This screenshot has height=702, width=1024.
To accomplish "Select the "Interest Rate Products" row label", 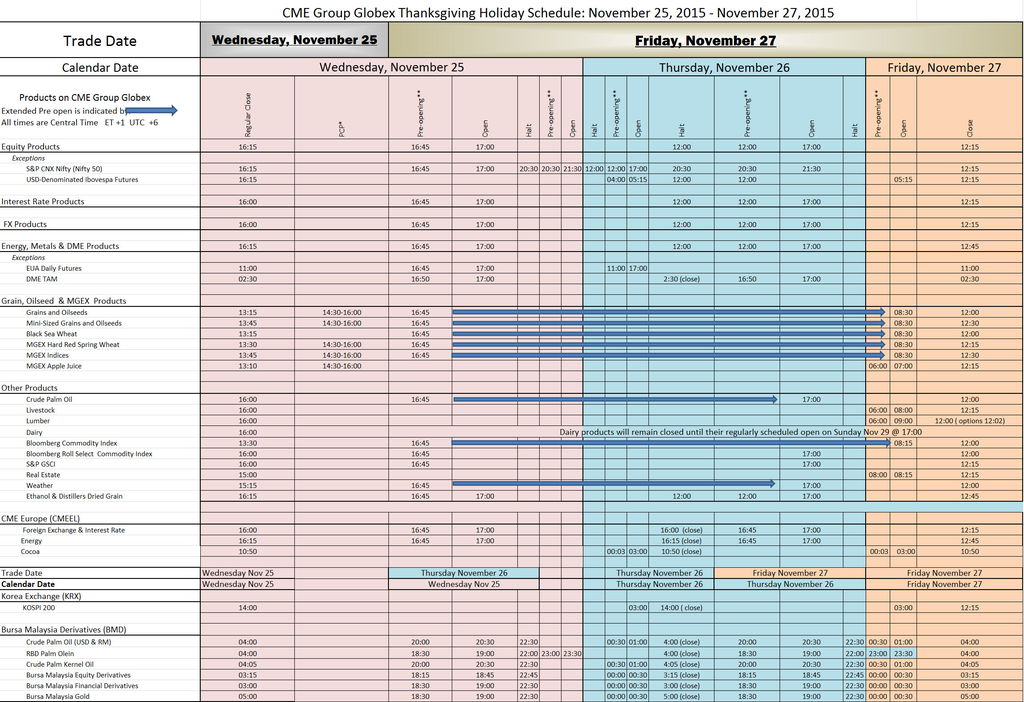I will [x=42, y=201].
